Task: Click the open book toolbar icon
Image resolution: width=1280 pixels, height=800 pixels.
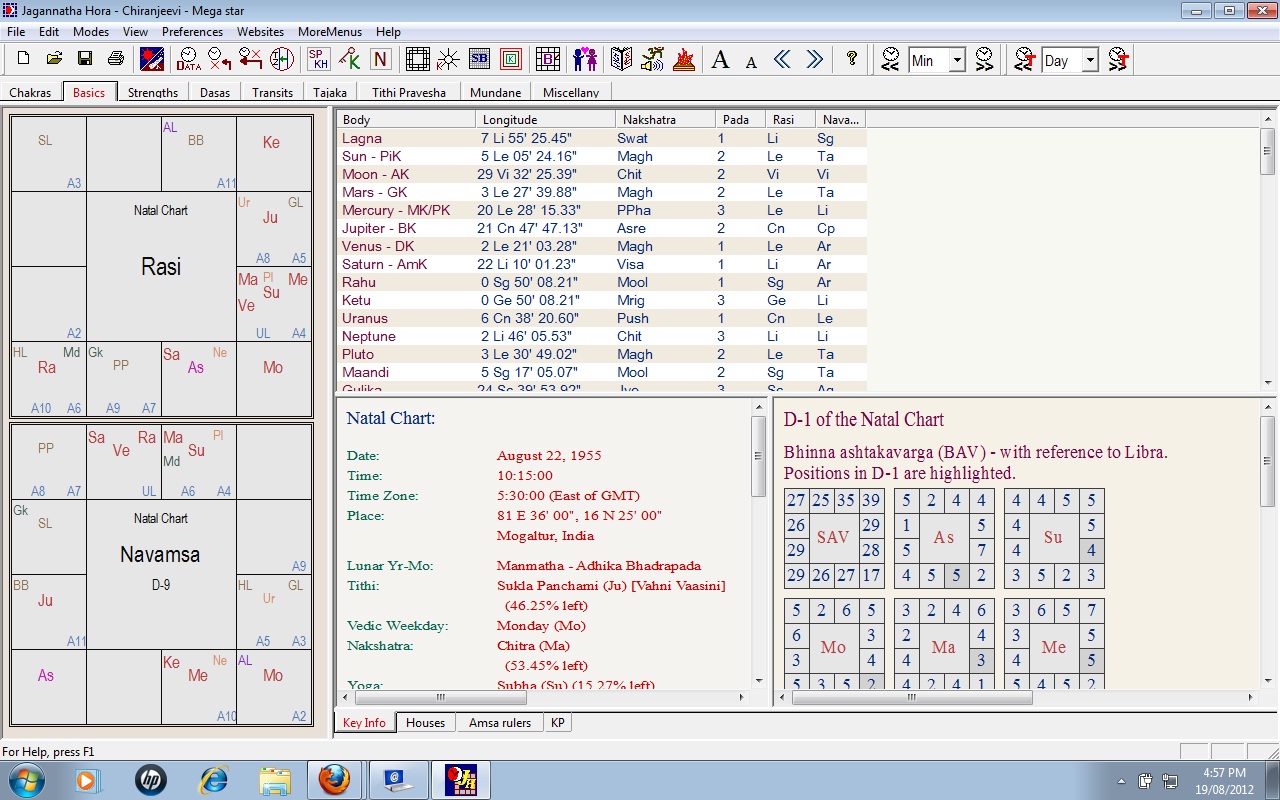Action: [x=622, y=59]
